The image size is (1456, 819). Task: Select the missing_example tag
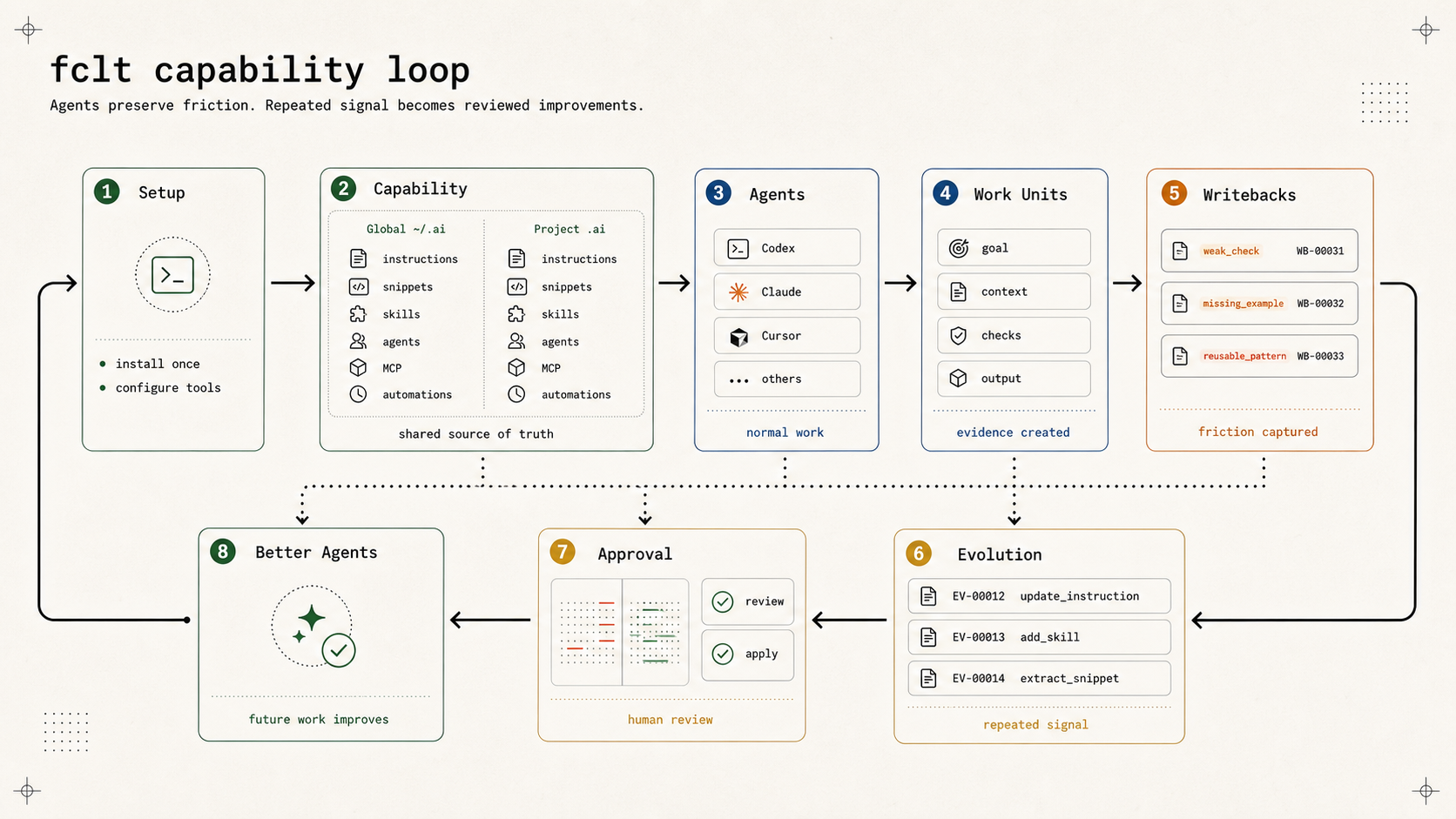tap(1243, 304)
